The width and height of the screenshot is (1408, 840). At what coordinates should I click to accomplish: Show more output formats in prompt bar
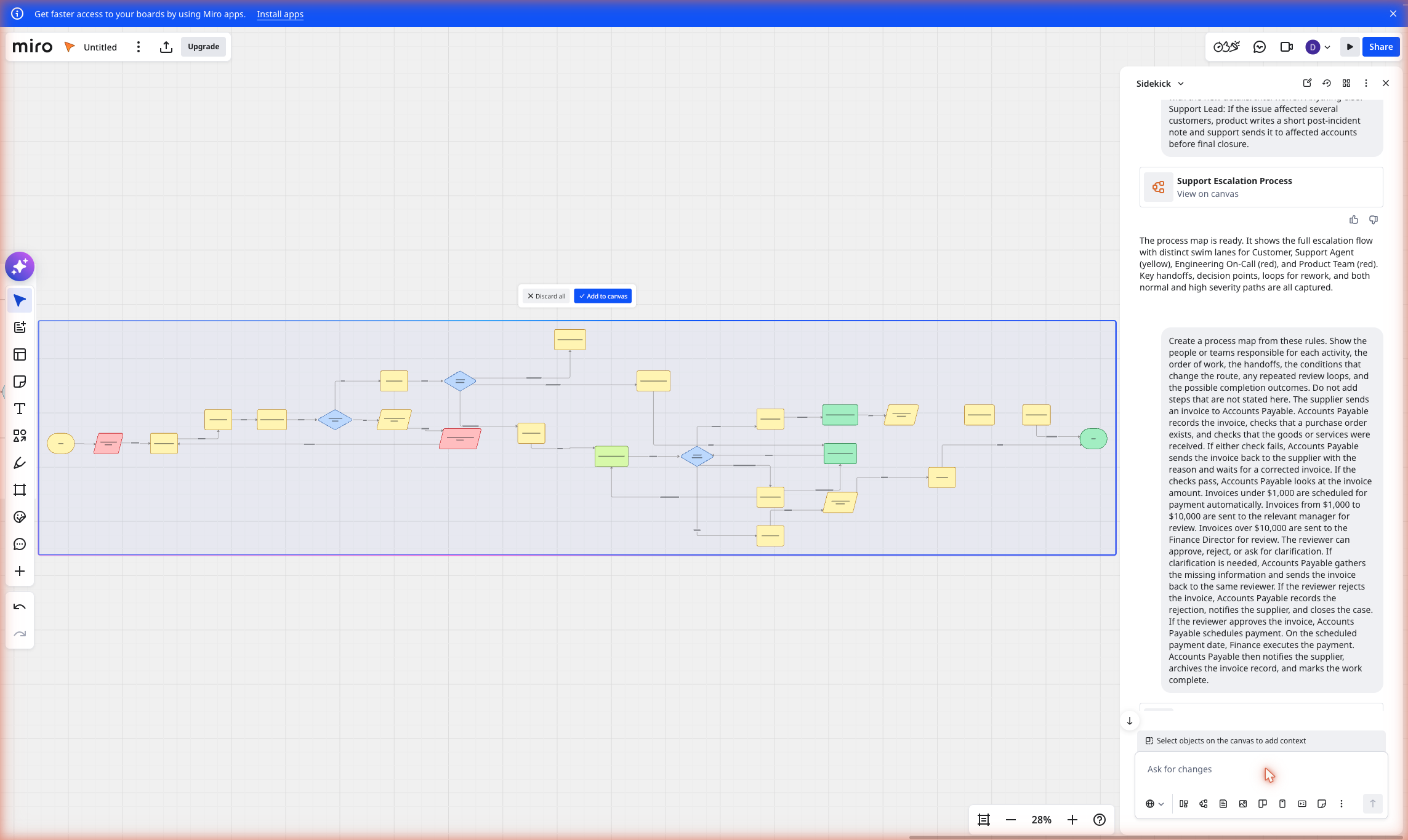click(x=1342, y=804)
